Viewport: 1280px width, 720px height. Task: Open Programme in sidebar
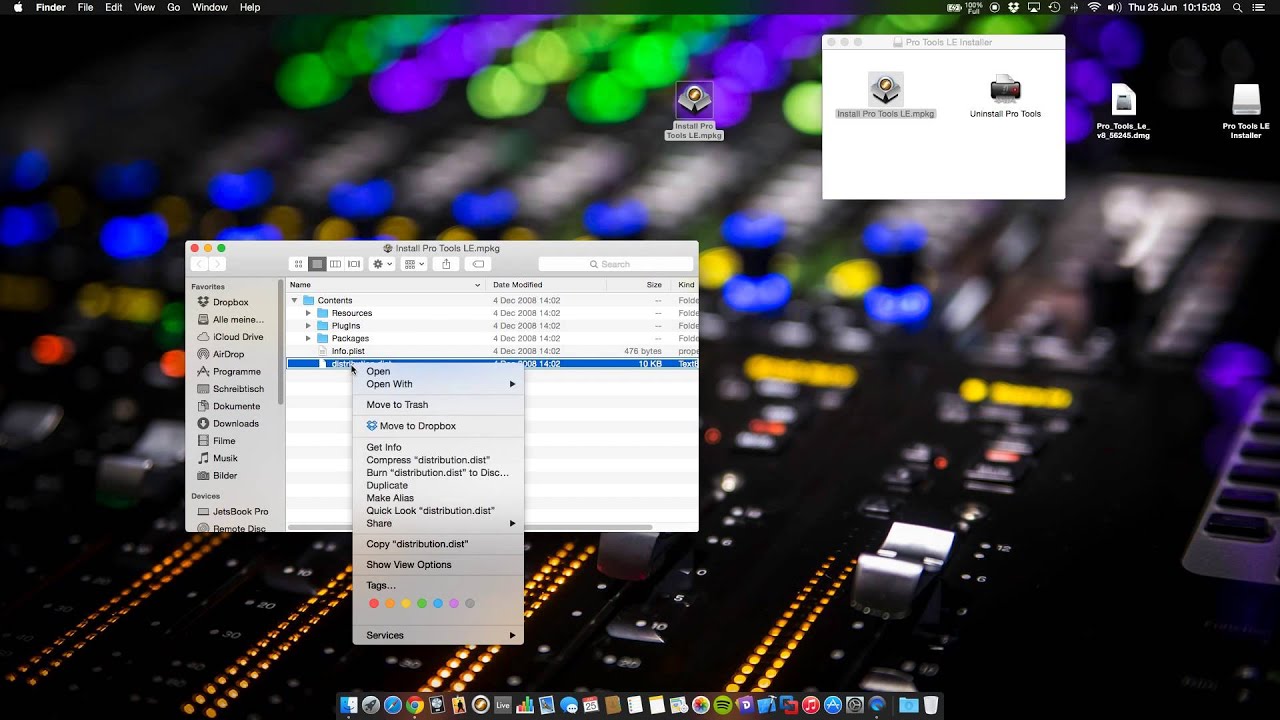pos(230,371)
